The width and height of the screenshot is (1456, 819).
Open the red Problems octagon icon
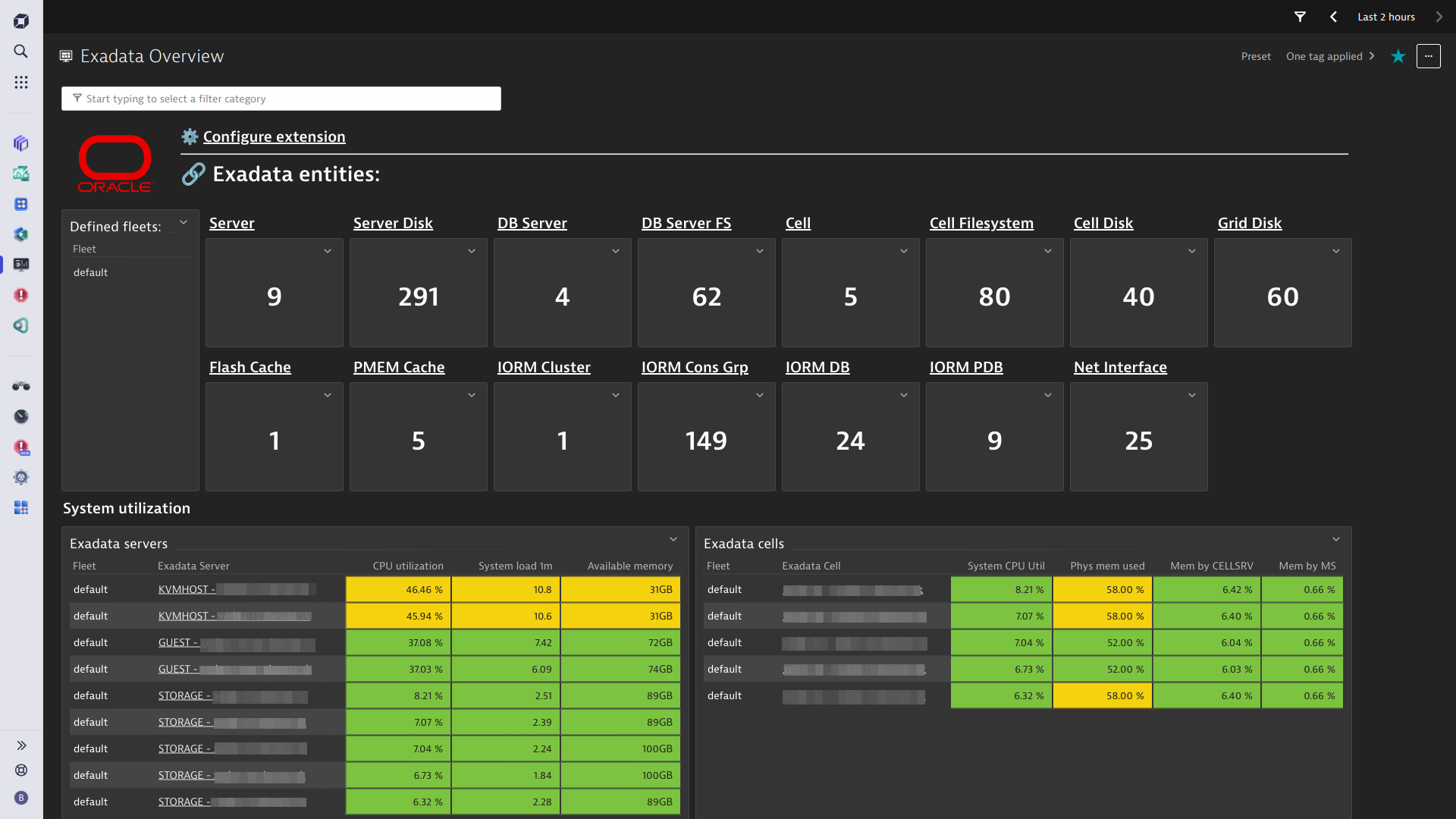[x=21, y=295]
